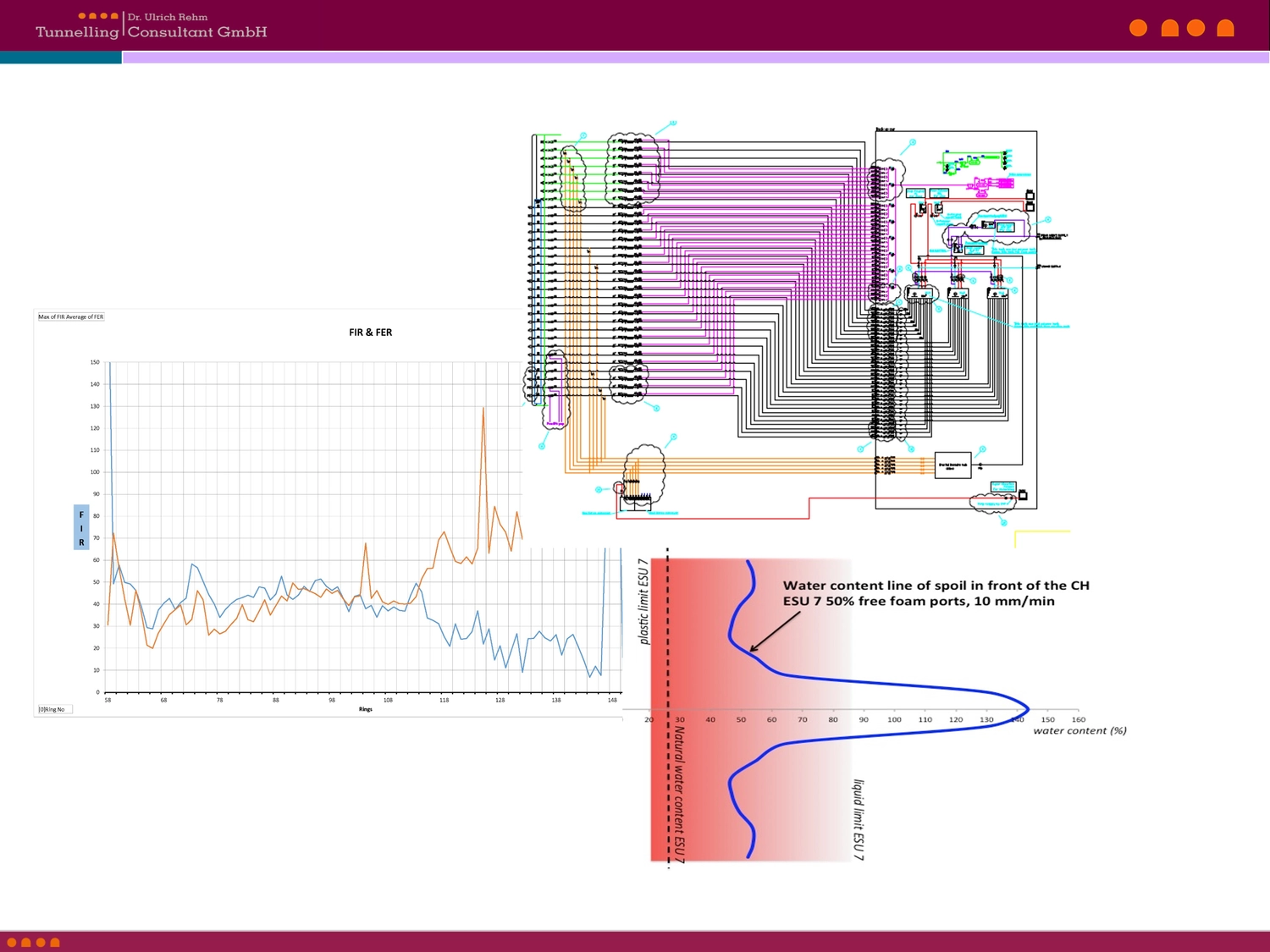The height and width of the screenshot is (952, 1270).
Task: Click the 'Max of FIR Average of FER' field button
Action: click(x=71, y=316)
